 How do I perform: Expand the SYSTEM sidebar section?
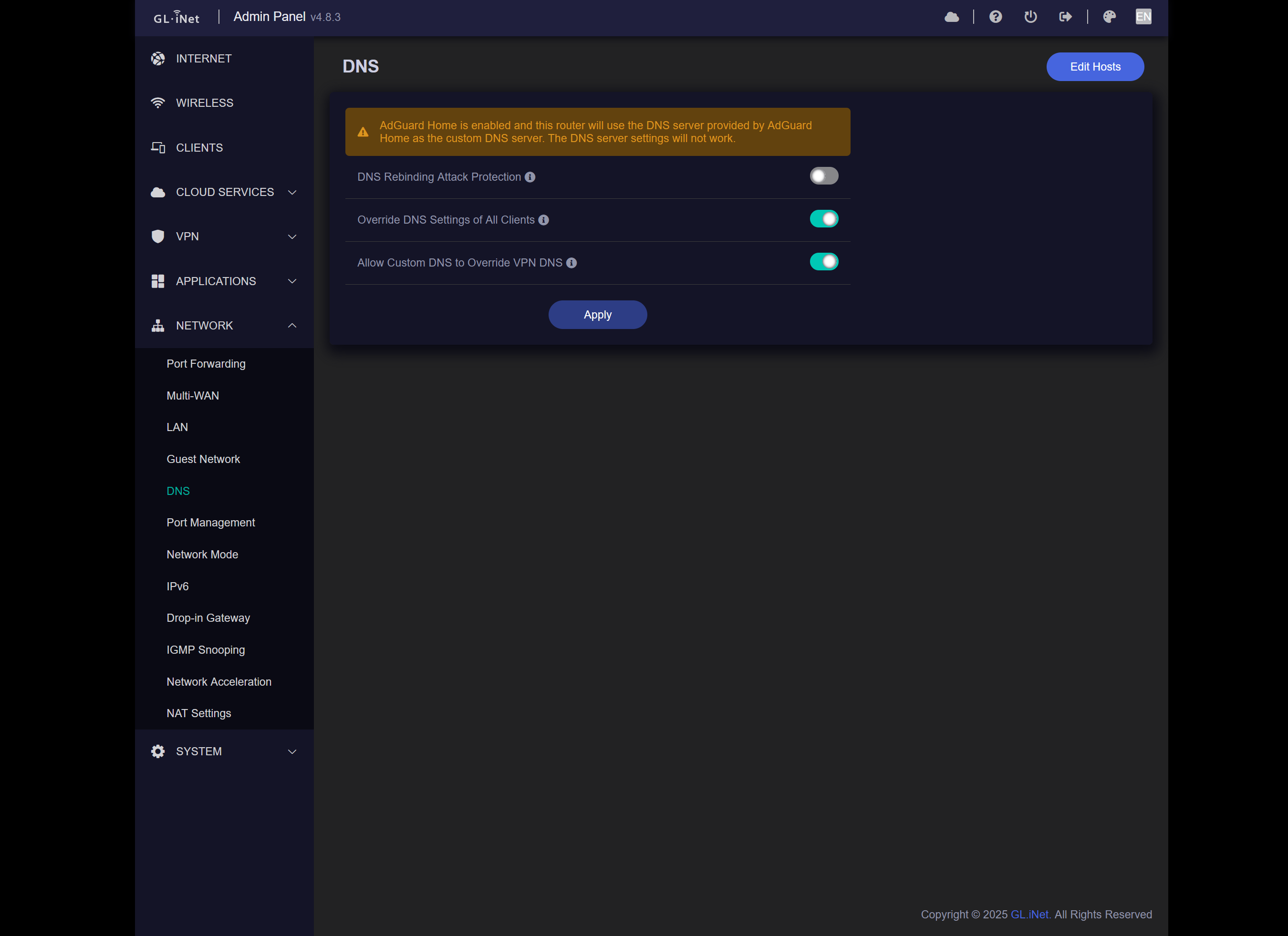pos(224,751)
